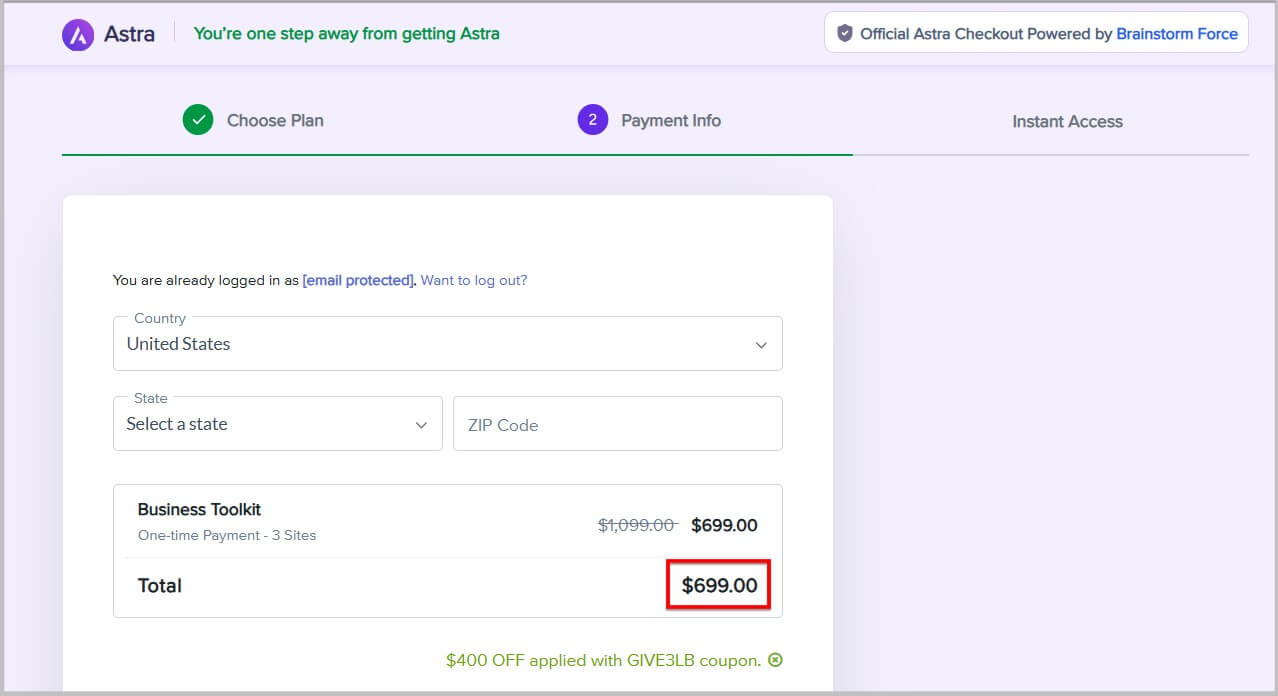Click the purple step 2 circle
This screenshot has height=696, width=1278.
pyautogui.click(x=592, y=119)
